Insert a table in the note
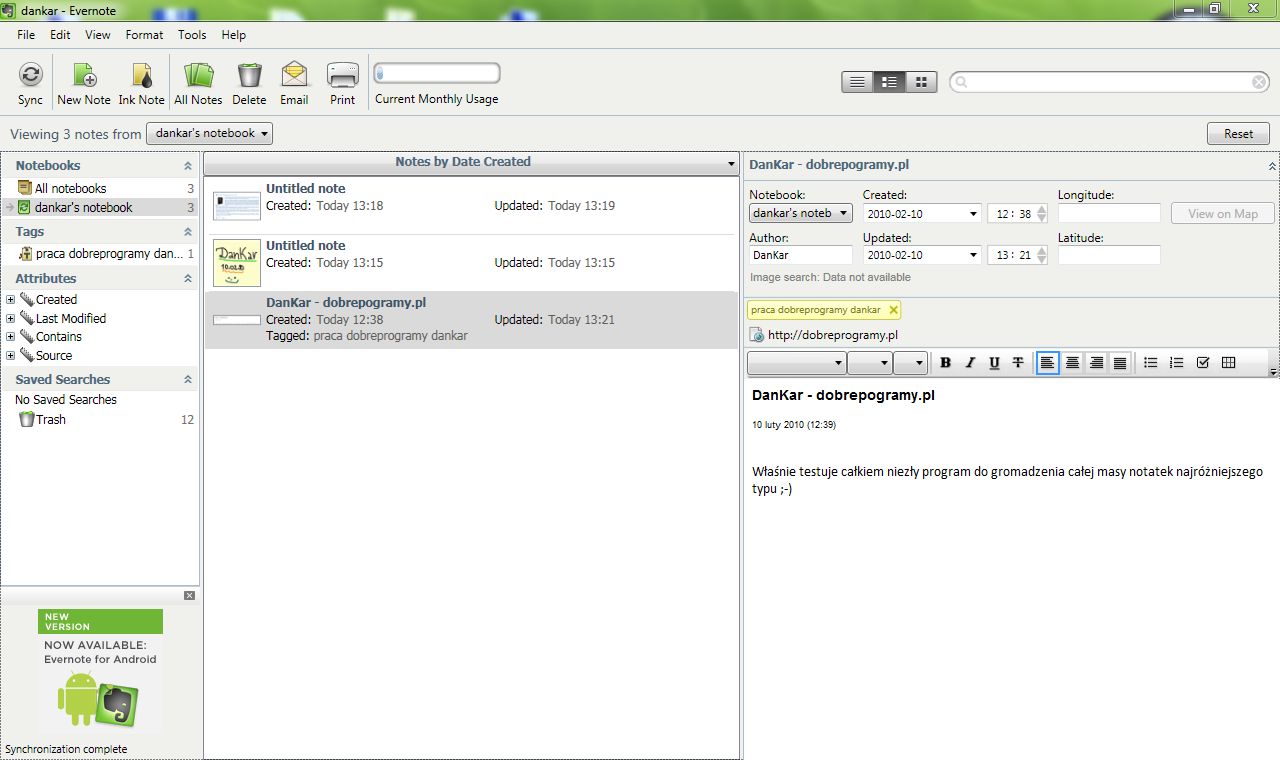1280x760 pixels. (1229, 363)
